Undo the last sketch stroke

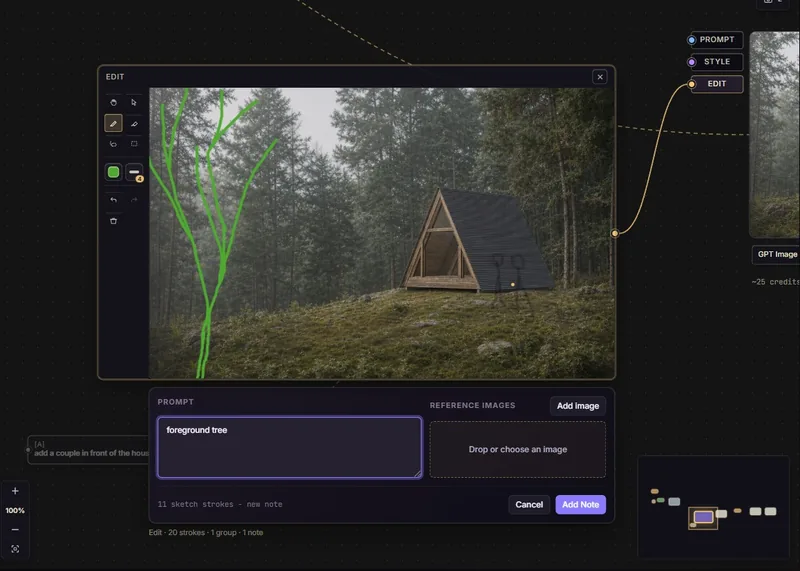113,200
